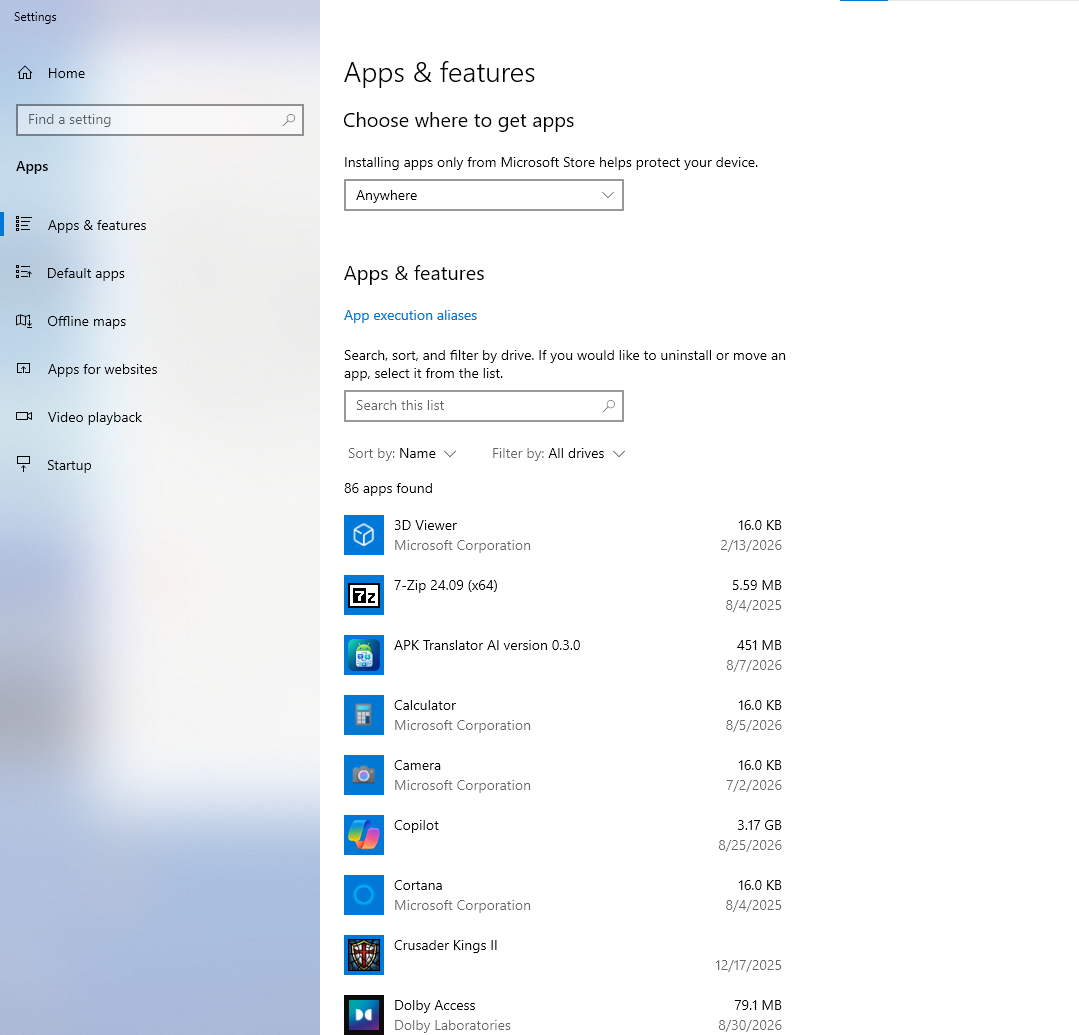
Task: Click the Copilot app icon
Action: click(x=364, y=835)
